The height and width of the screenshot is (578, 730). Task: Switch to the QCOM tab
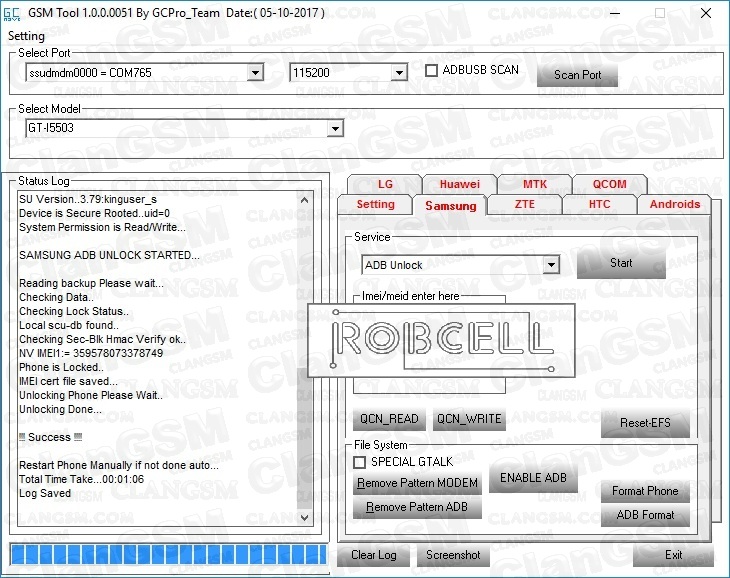point(609,184)
